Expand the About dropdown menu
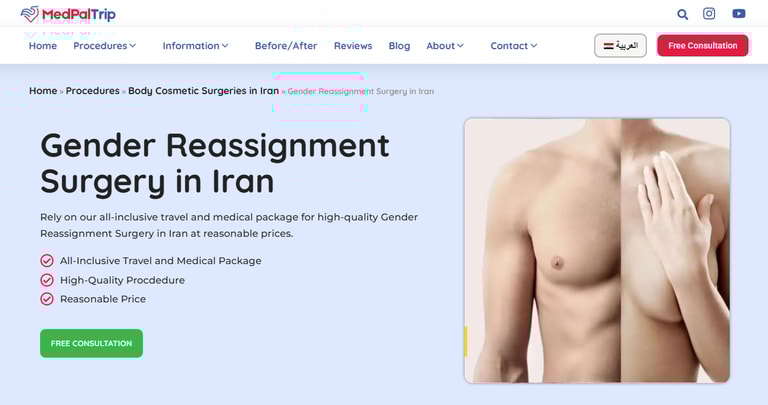 445,46
